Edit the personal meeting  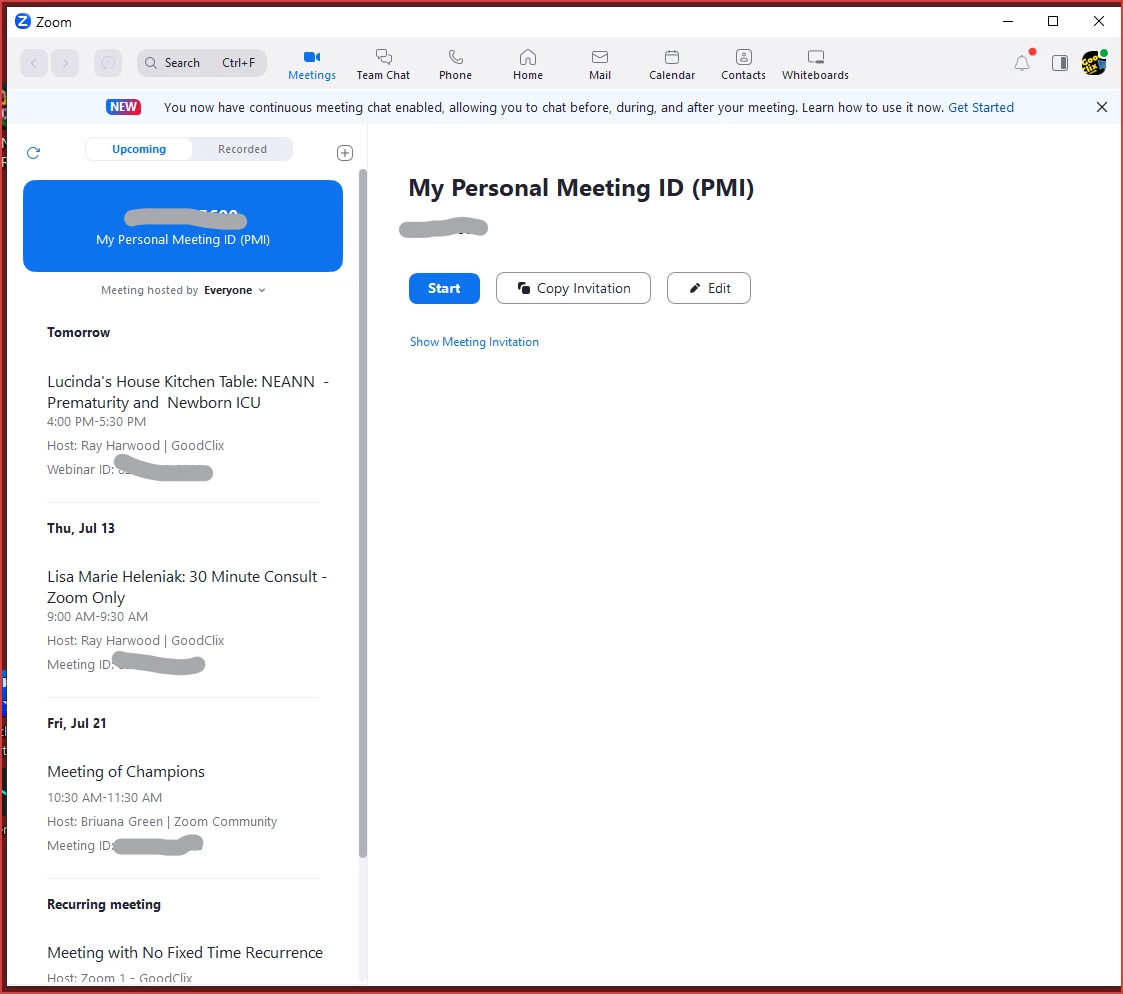pos(708,289)
